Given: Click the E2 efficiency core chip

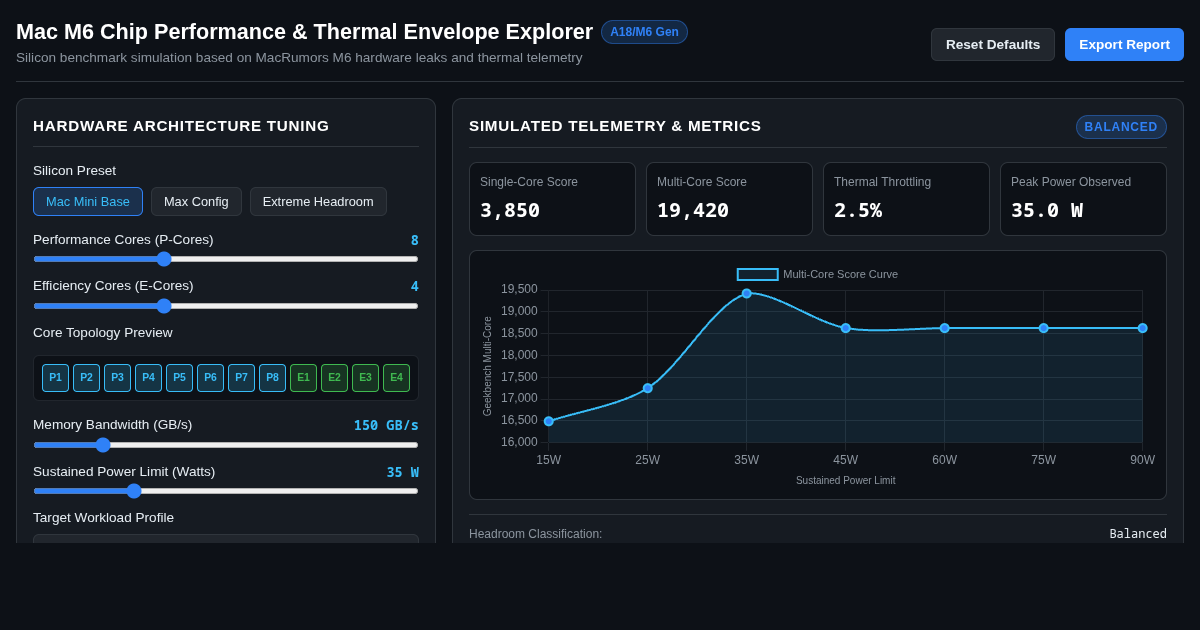Looking at the screenshot, I should coord(334,378).
